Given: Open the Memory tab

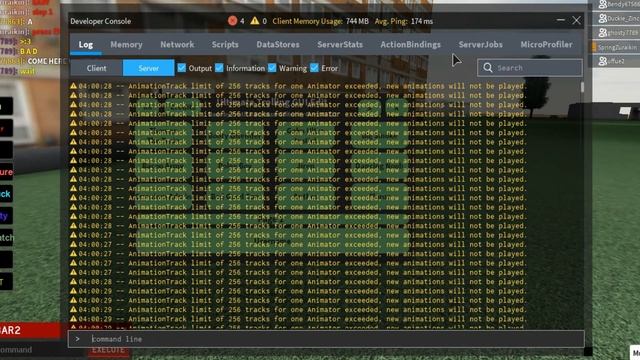Looking at the screenshot, I should click(x=126, y=44).
